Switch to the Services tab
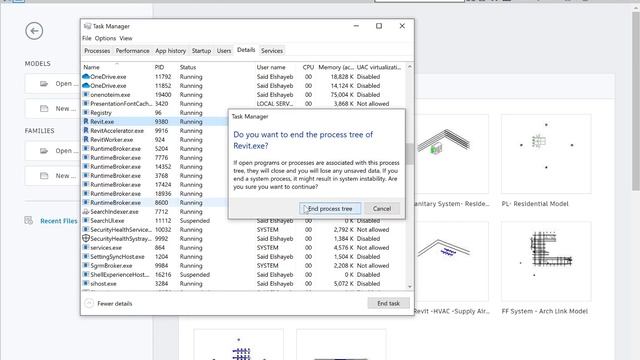 point(272,51)
